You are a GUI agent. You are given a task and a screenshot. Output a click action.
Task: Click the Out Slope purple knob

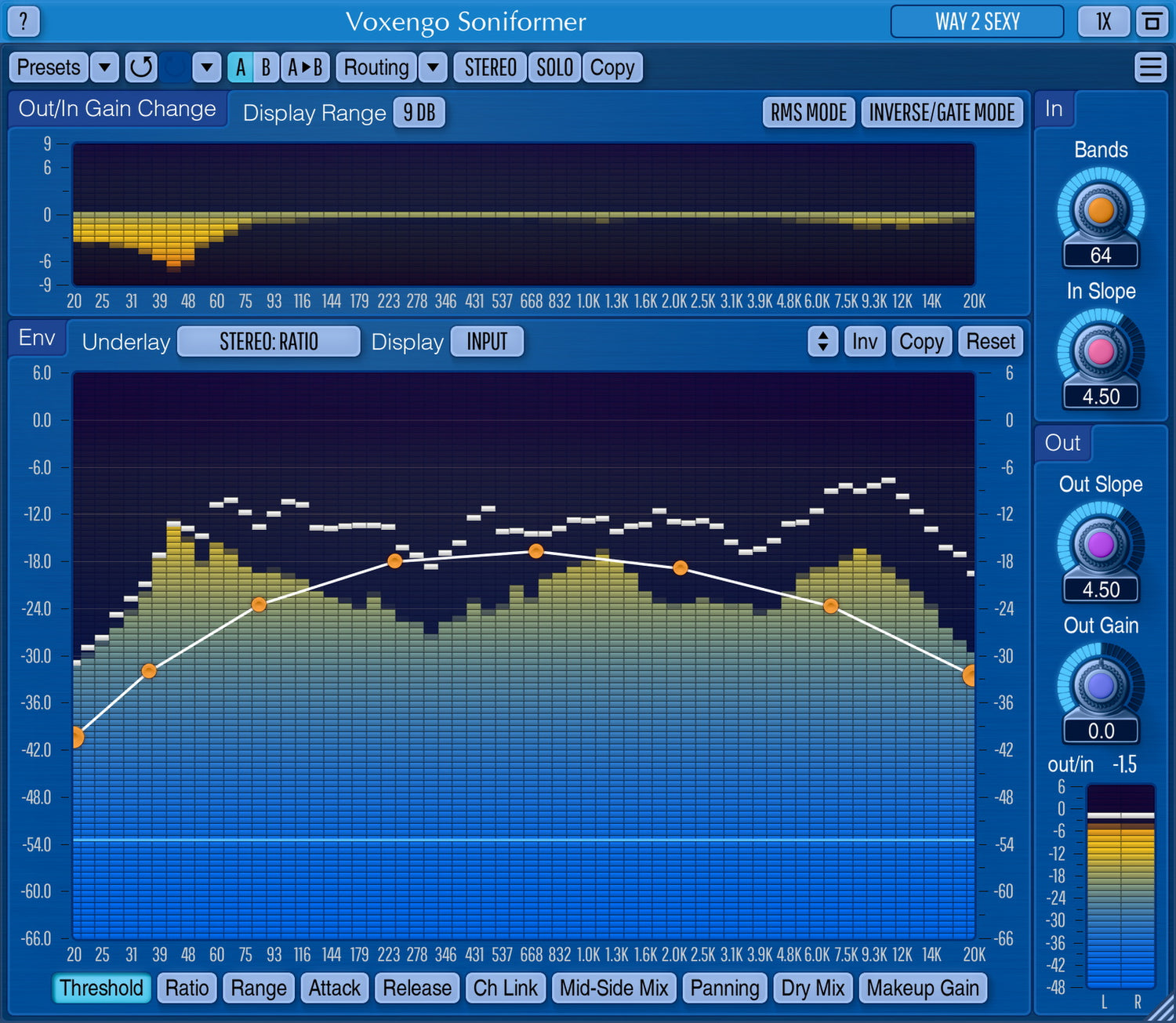(1100, 544)
